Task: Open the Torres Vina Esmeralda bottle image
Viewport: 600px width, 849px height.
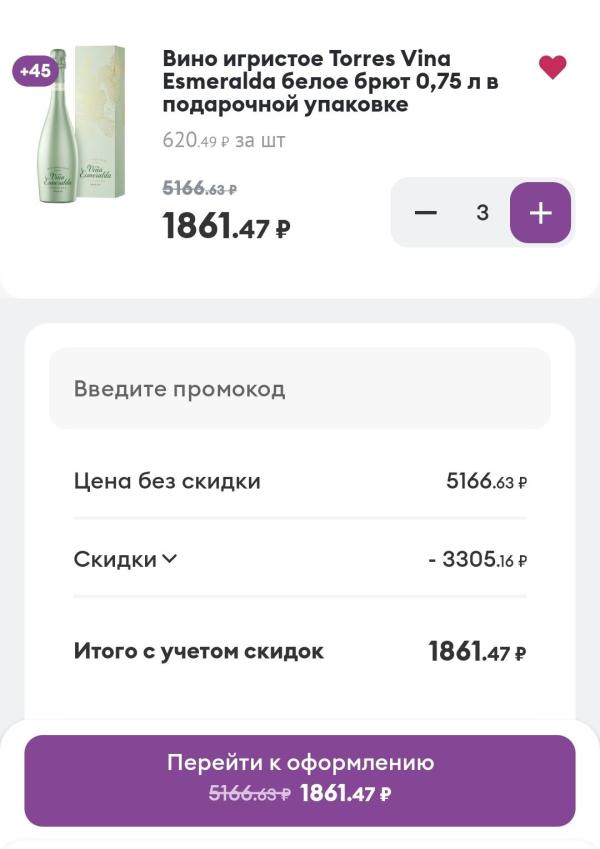Action: coord(82,125)
